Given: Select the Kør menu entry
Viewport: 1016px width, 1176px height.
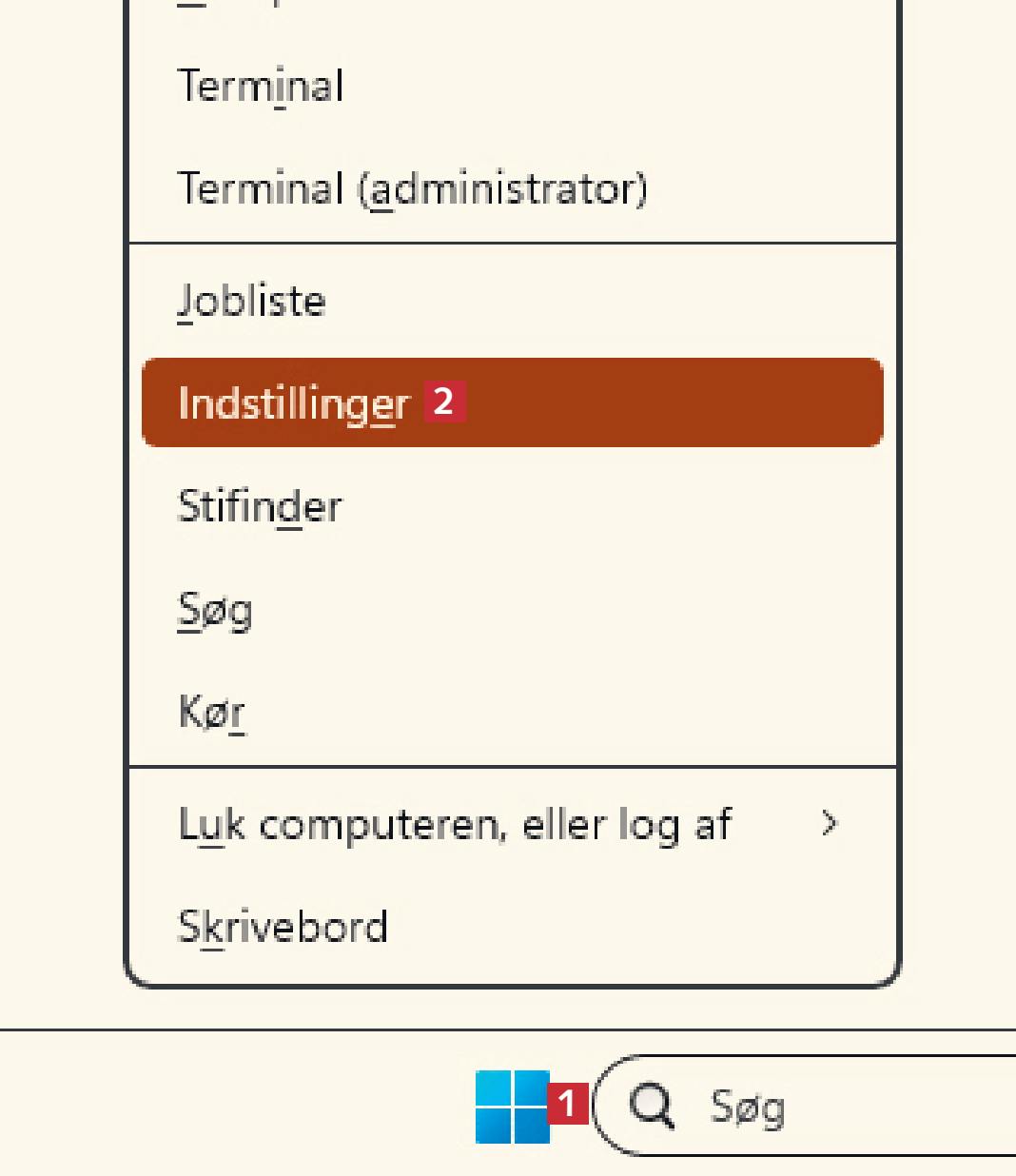Looking at the screenshot, I should (211, 712).
